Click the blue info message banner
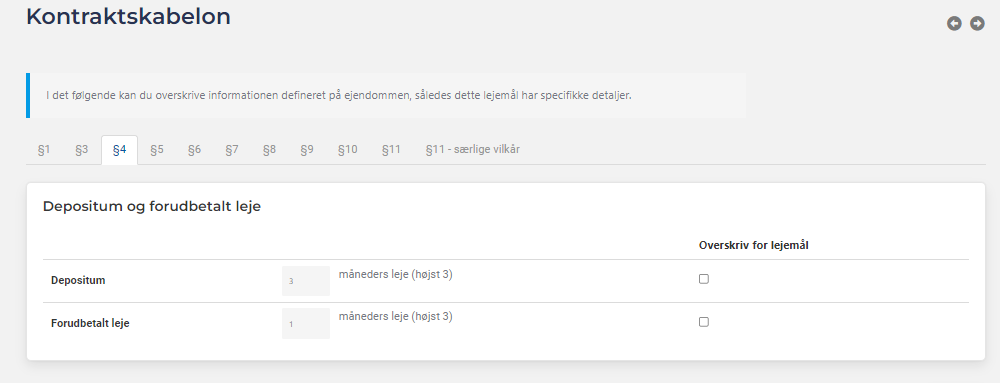 386,96
